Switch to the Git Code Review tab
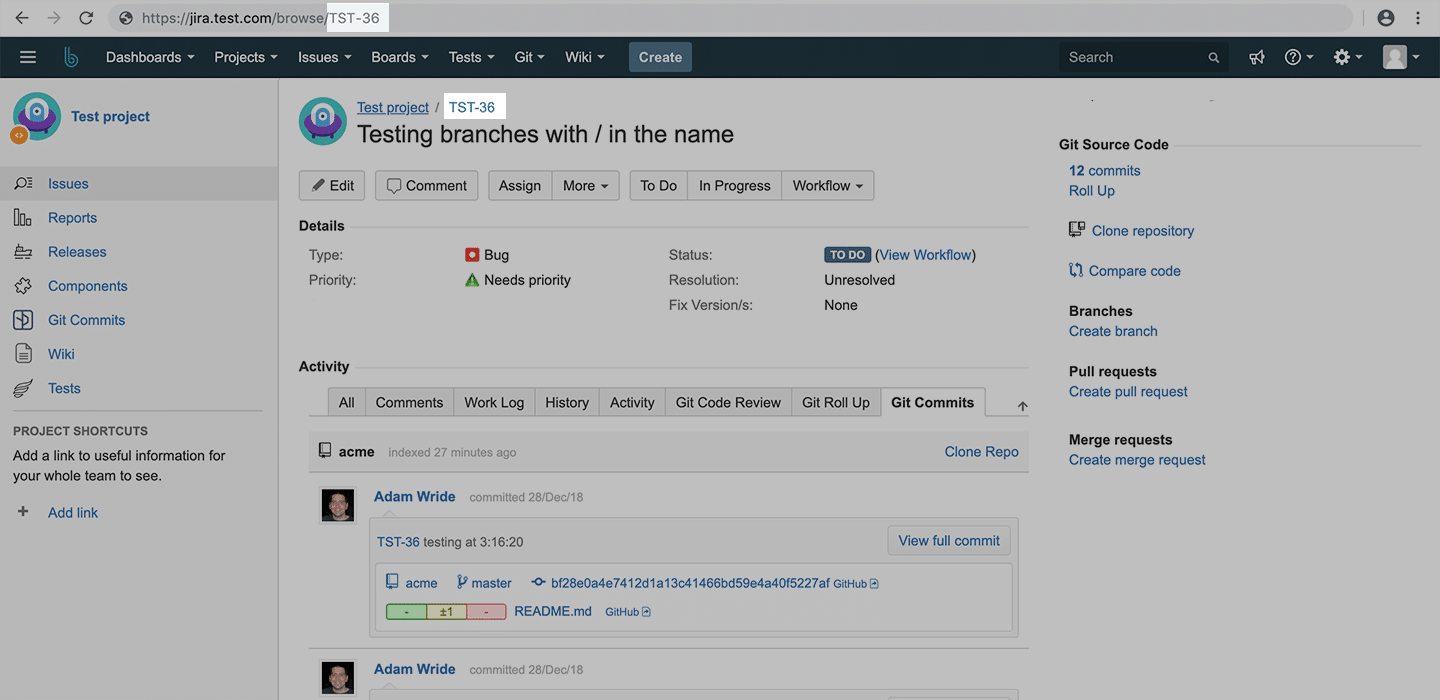Image resolution: width=1440 pixels, height=700 pixels. point(728,402)
